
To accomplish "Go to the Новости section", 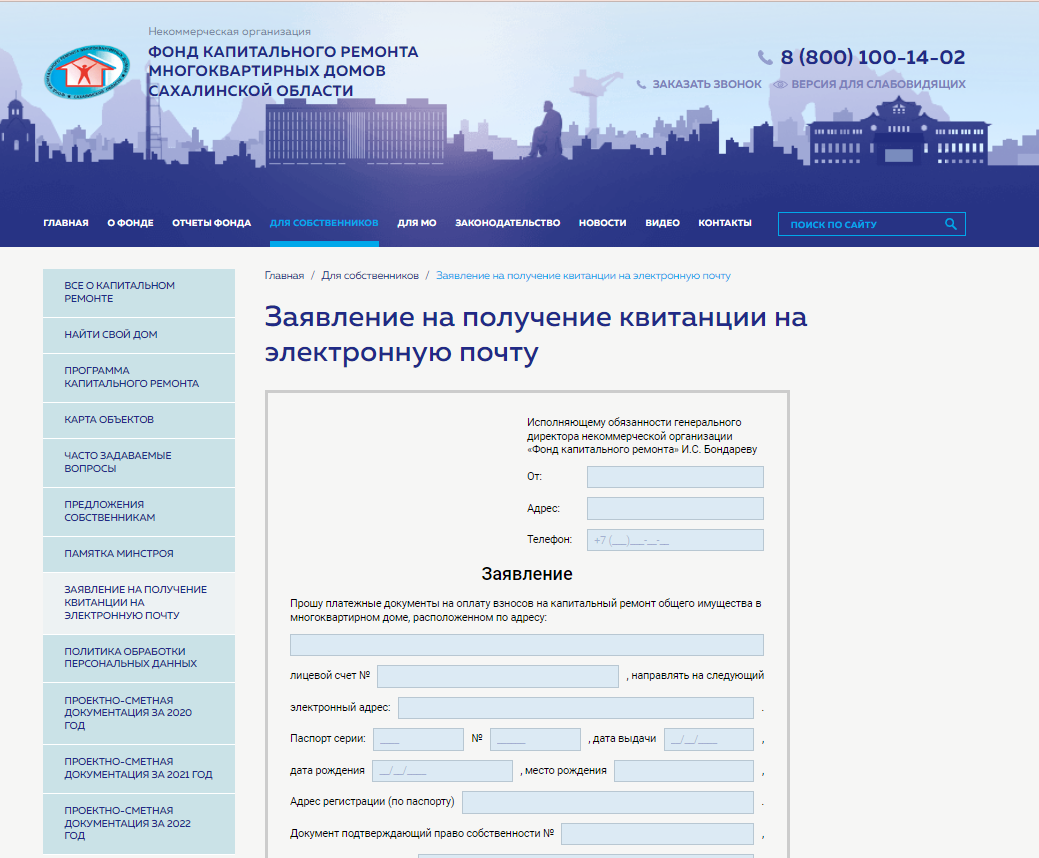I will point(602,223).
